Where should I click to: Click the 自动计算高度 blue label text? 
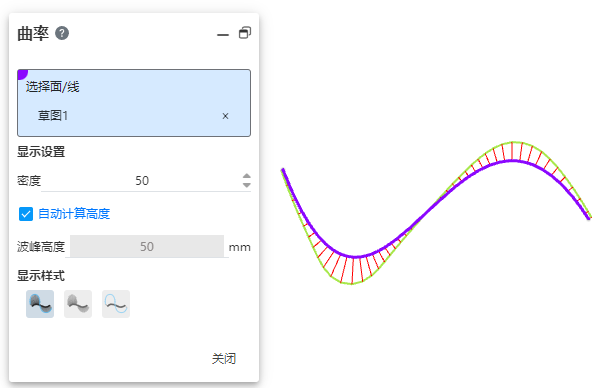(x=74, y=214)
